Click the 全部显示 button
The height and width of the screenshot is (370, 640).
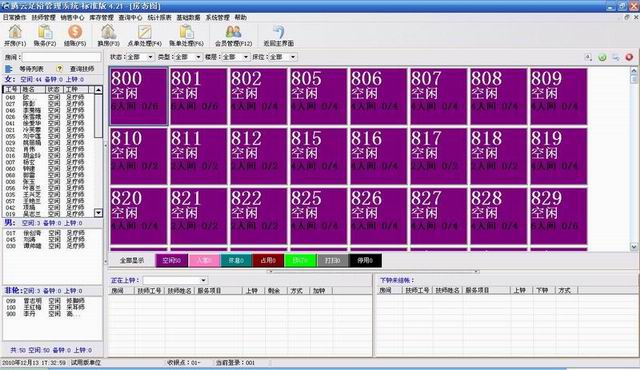click(131, 260)
